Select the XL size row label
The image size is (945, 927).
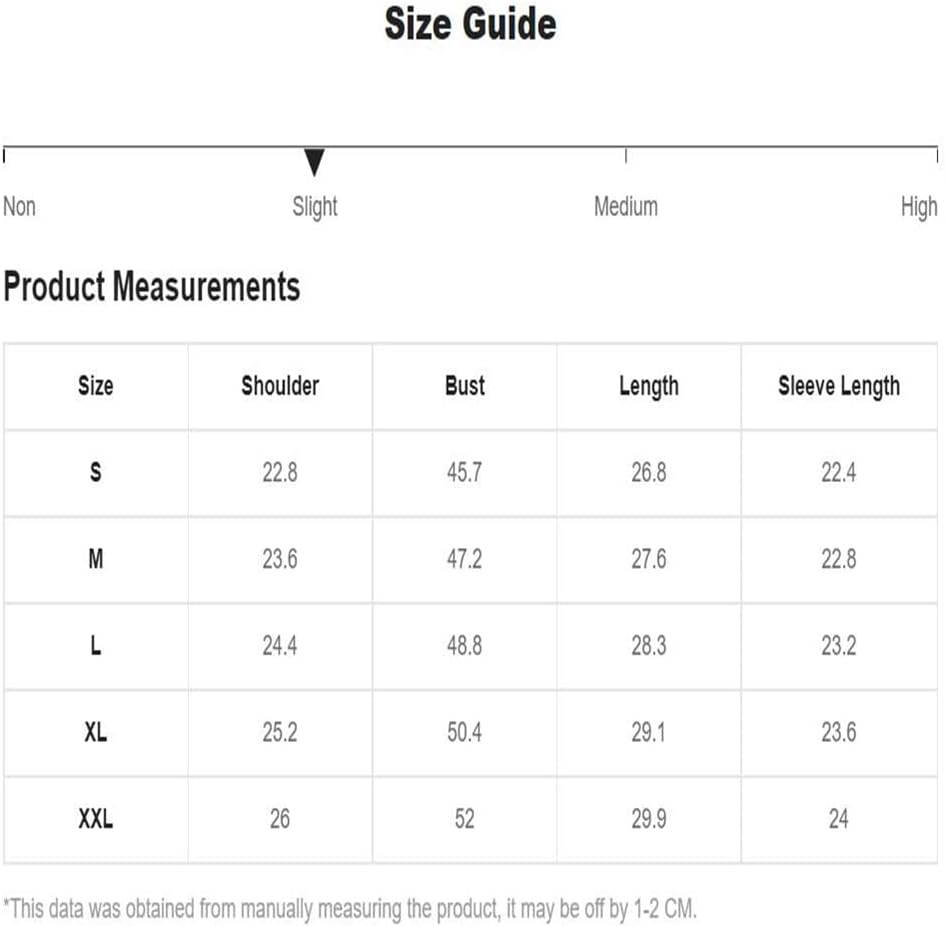(96, 732)
